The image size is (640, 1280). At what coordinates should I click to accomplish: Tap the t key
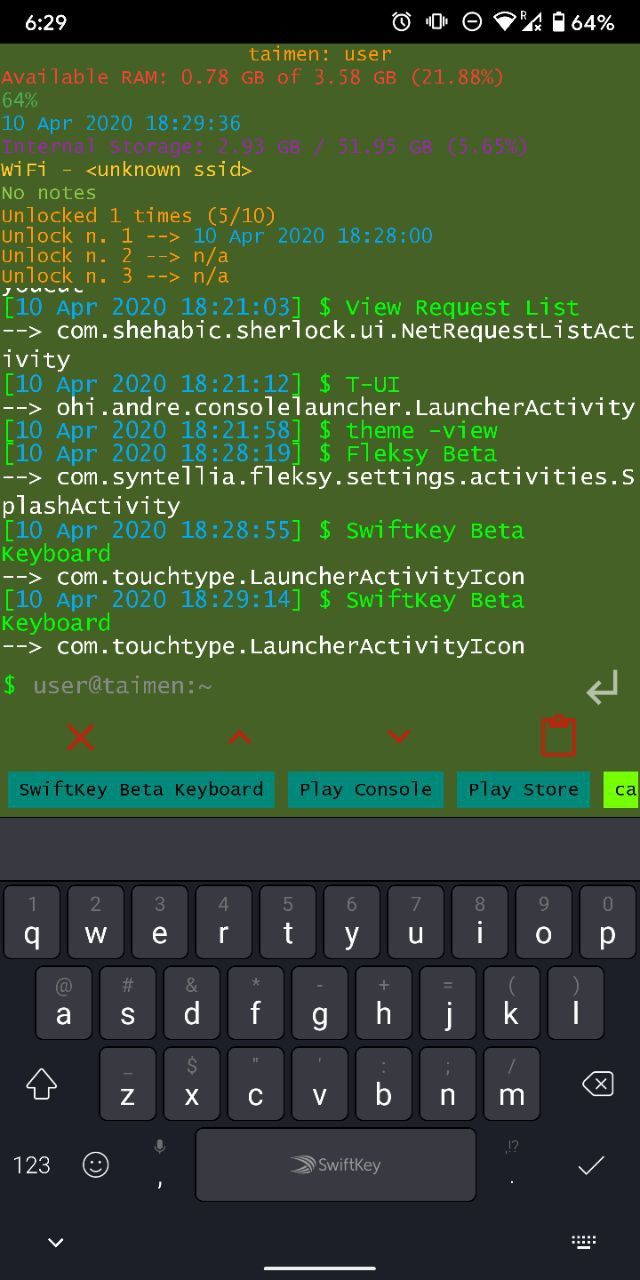click(x=288, y=922)
